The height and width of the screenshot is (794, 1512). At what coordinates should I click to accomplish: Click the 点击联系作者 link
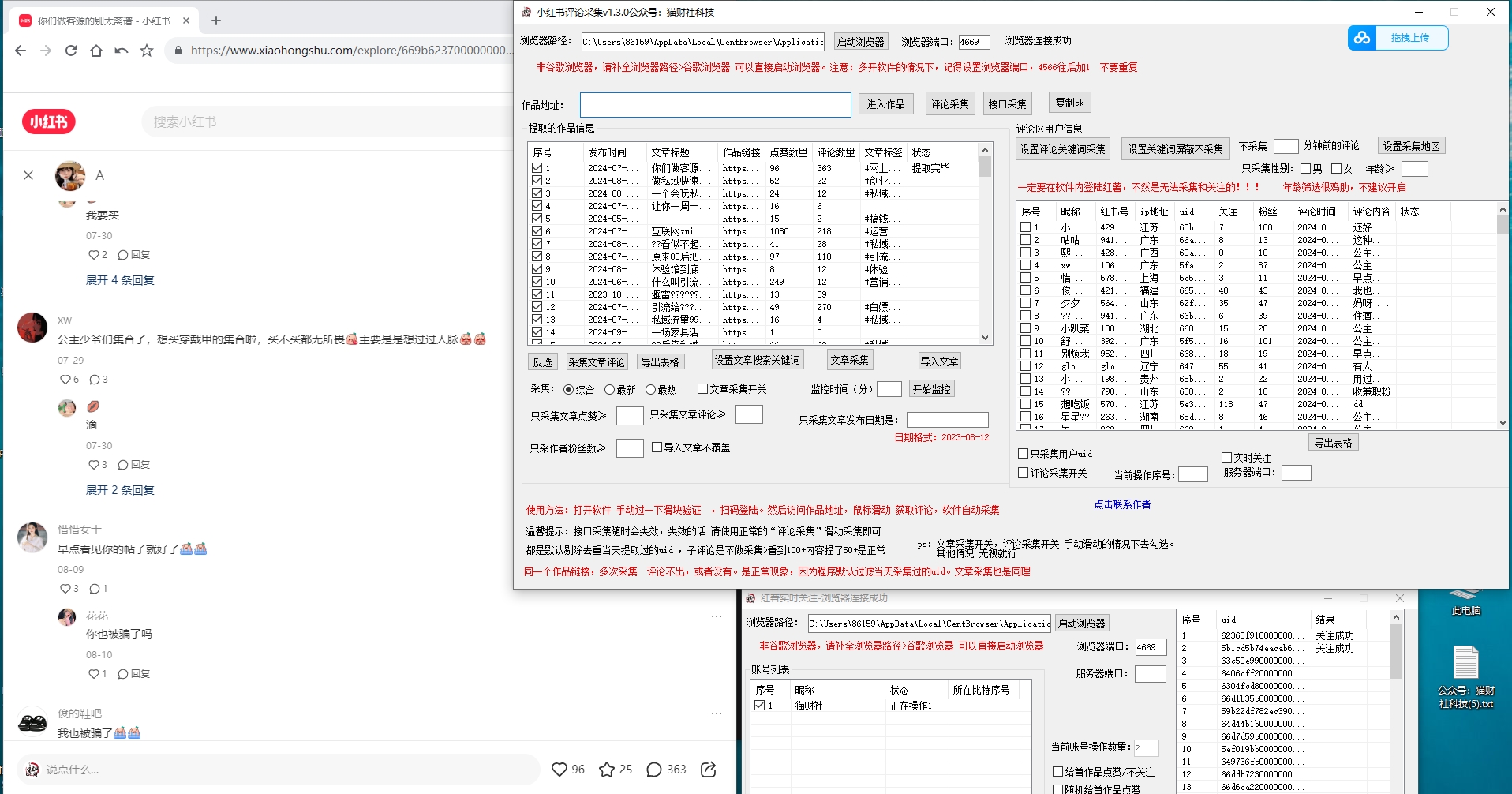click(1122, 504)
